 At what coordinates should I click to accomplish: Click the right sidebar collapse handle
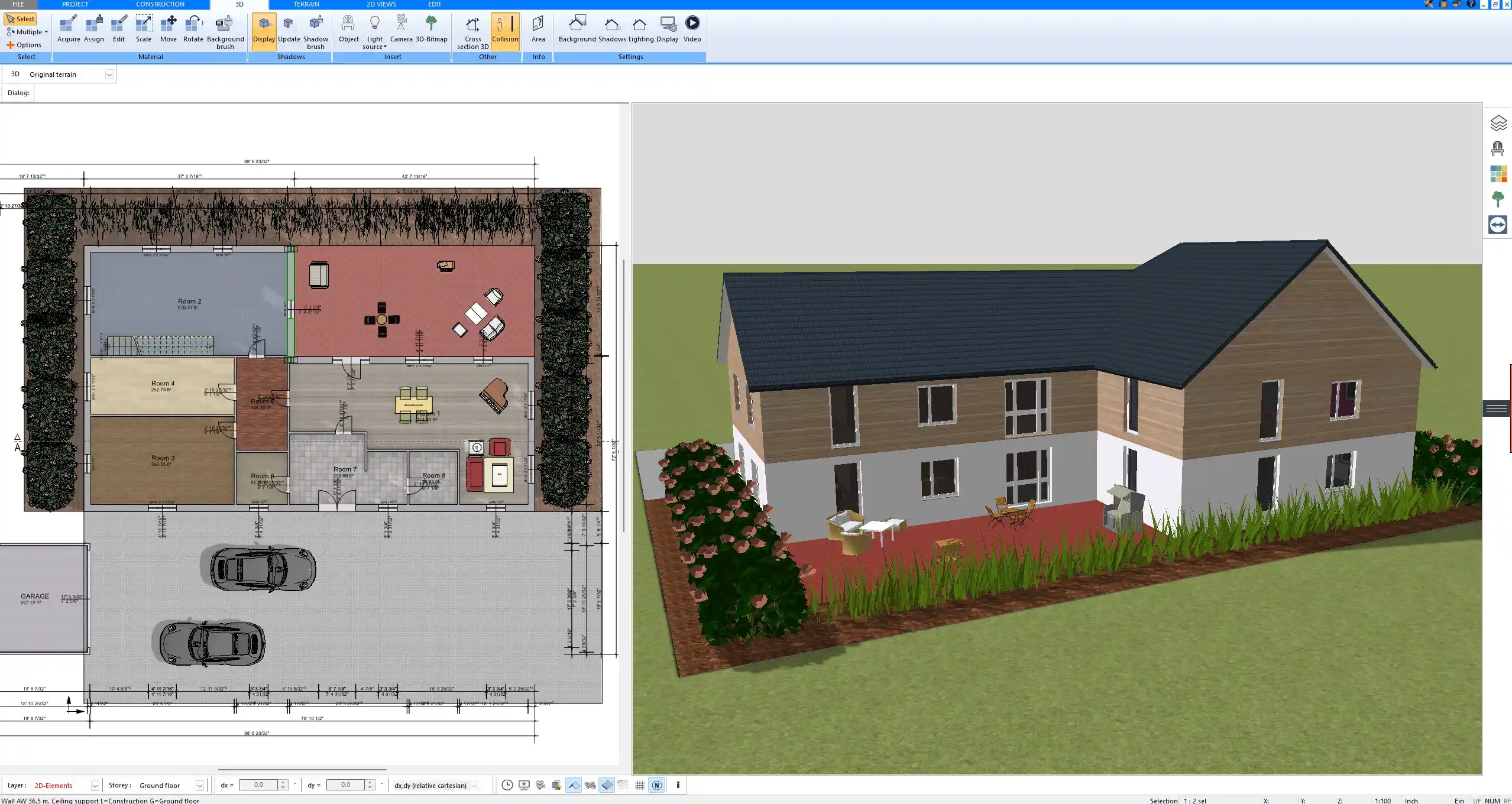(1497, 408)
